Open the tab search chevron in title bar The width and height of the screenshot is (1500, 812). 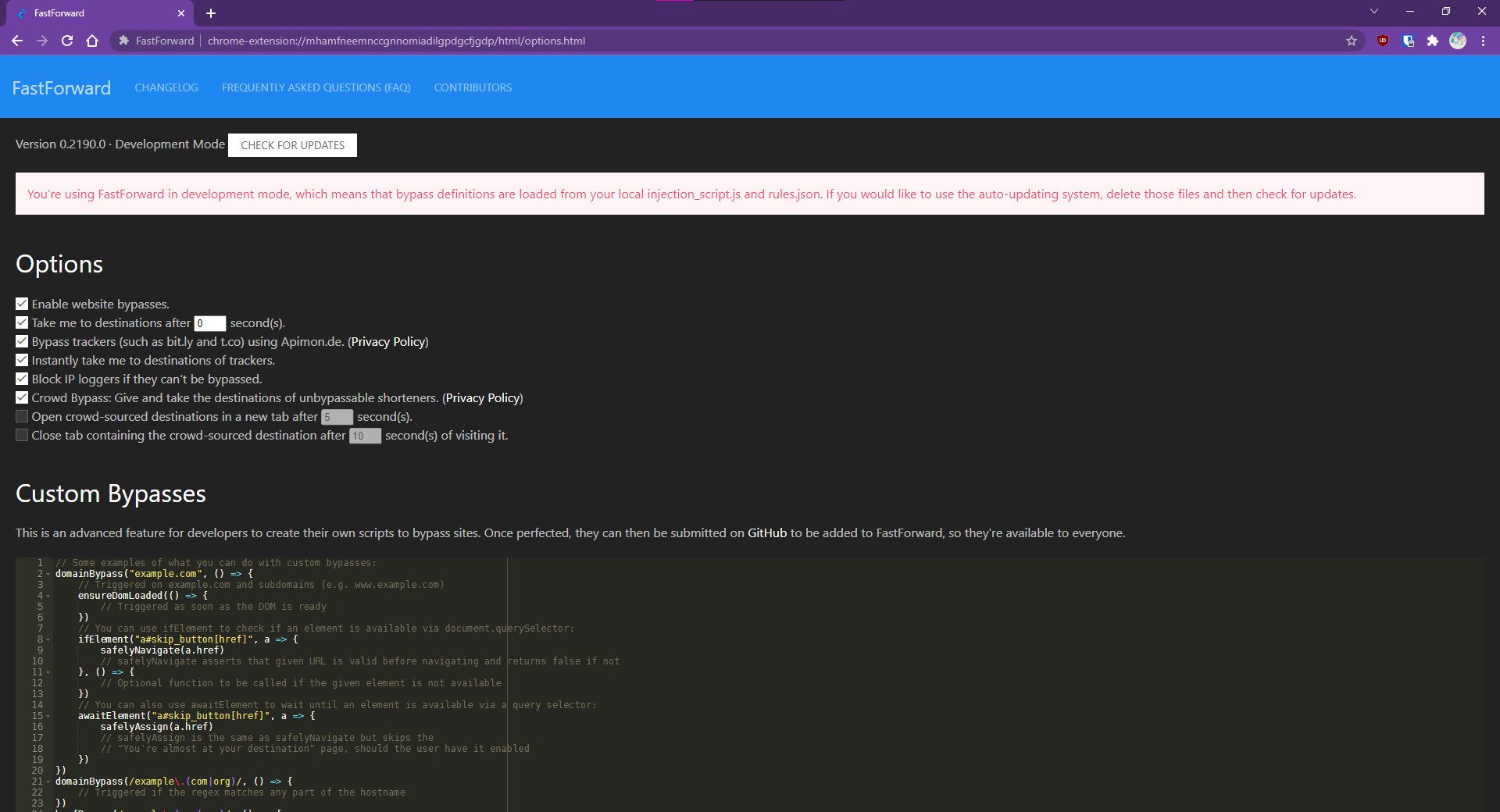[x=1374, y=11]
